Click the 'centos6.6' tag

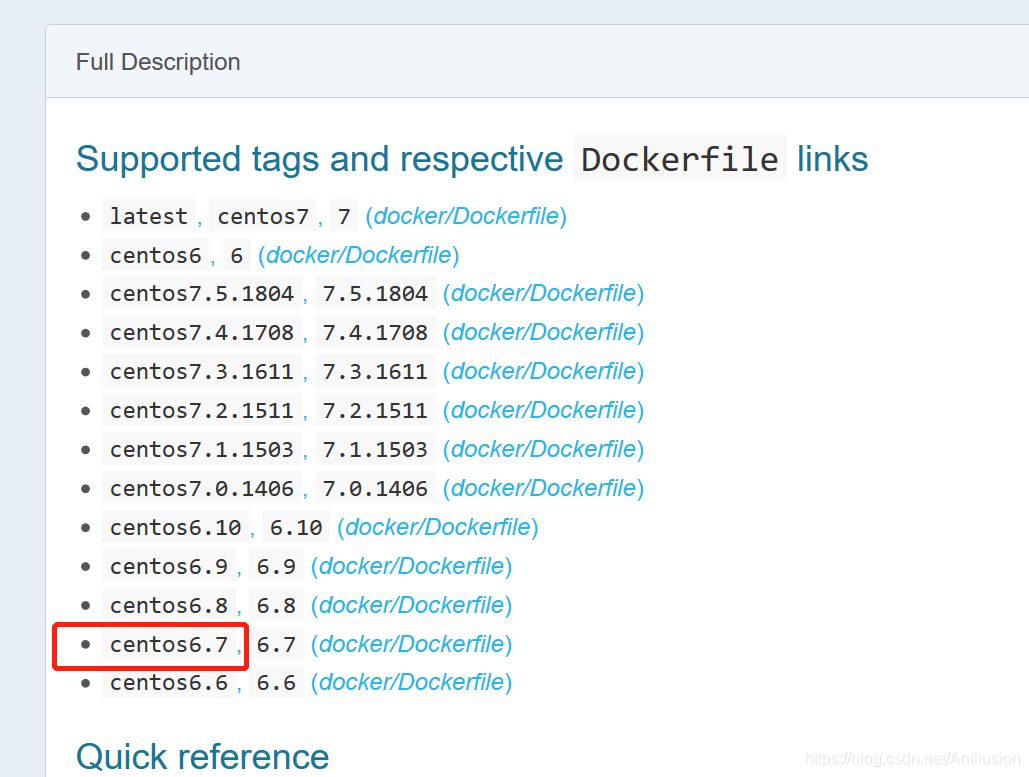[169, 682]
